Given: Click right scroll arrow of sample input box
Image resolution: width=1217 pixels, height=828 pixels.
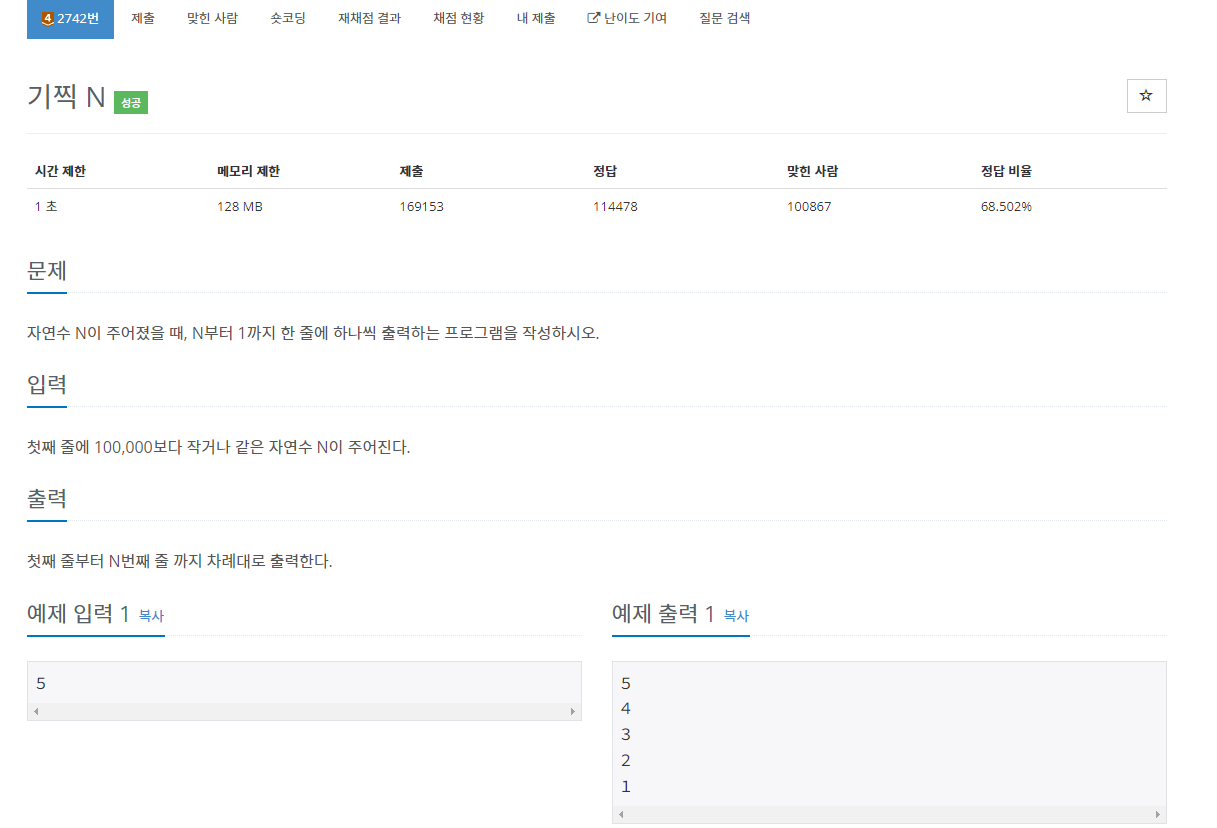Looking at the screenshot, I should pyautogui.click(x=573, y=711).
